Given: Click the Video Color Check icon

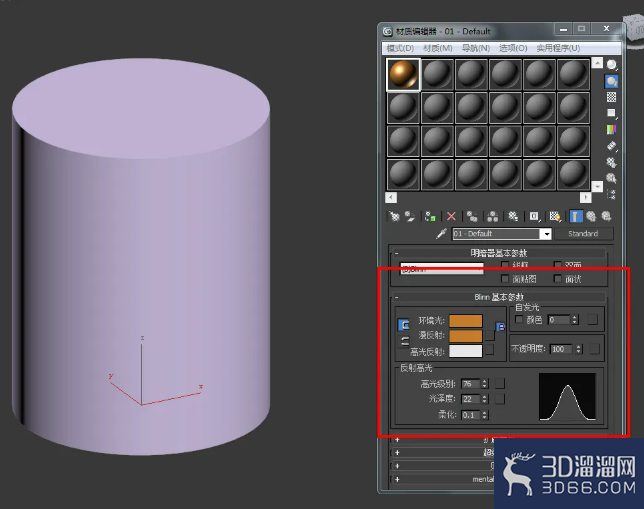Looking at the screenshot, I should click(612, 129).
